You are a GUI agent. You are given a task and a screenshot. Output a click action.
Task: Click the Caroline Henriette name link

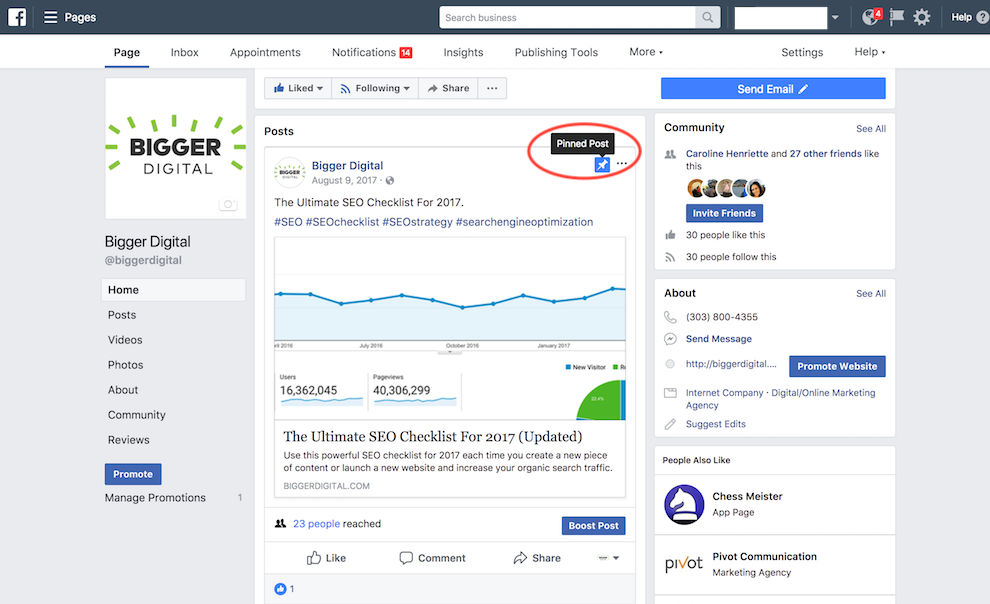click(x=727, y=153)
